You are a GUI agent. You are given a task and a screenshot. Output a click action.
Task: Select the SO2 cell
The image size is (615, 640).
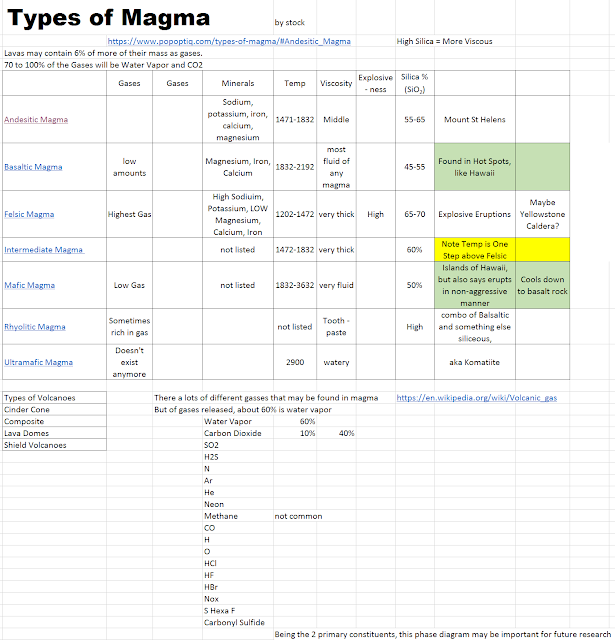coord(238,445)
